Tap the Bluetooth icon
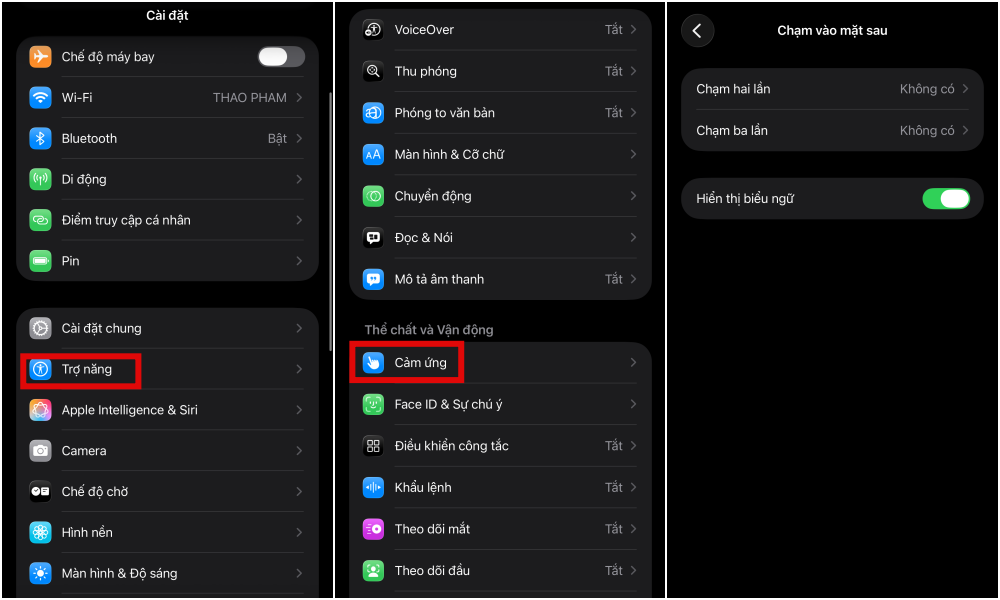This screenshot has width=1000, height=600. (x=40, y=138)
